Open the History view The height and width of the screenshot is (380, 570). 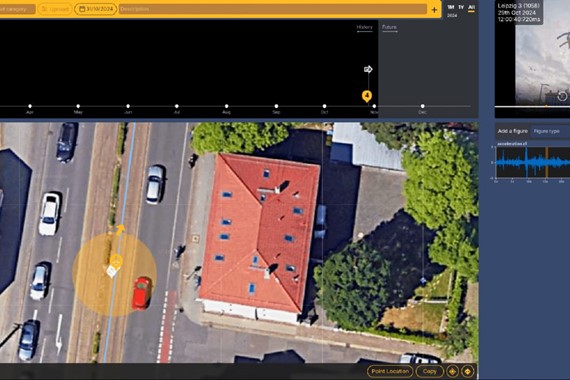click(x=364, y=27)
